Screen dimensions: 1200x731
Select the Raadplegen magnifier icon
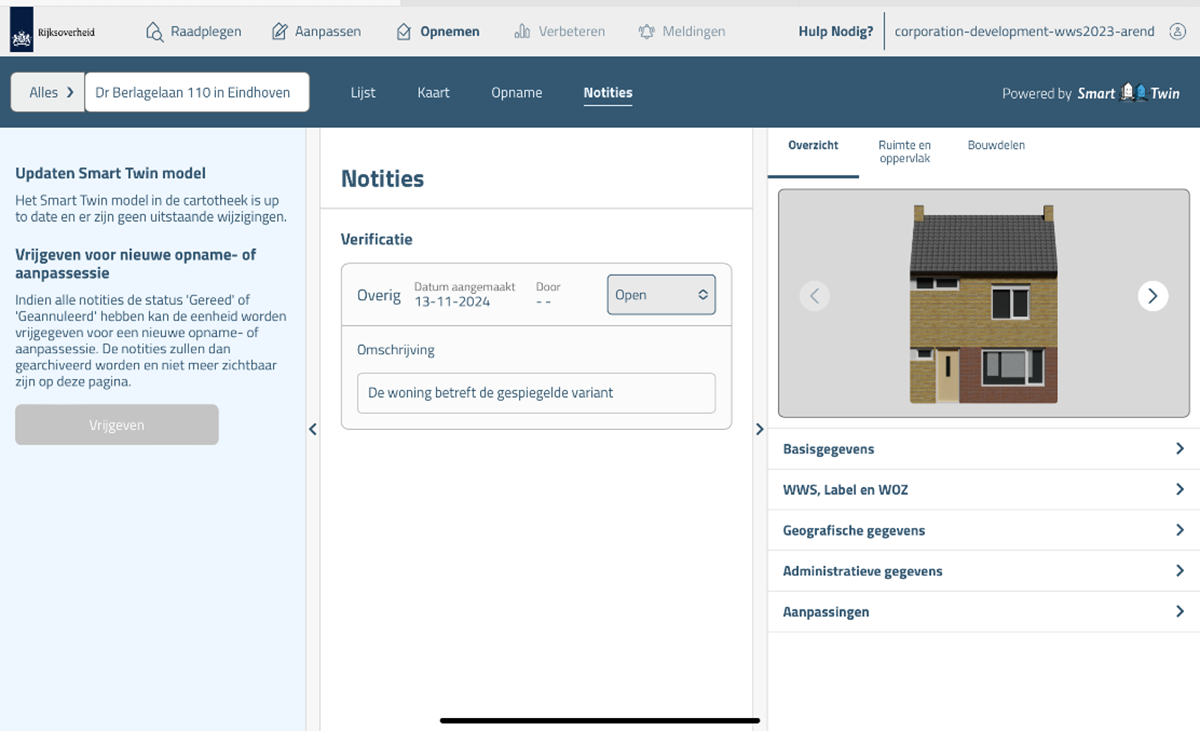pos(153,31)
